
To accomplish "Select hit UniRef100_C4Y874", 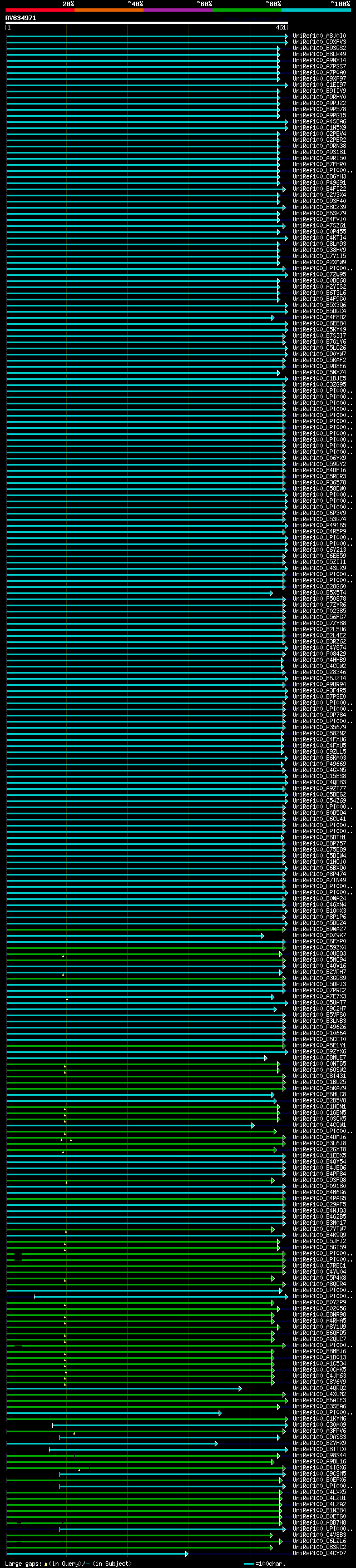I will point(319,647).
